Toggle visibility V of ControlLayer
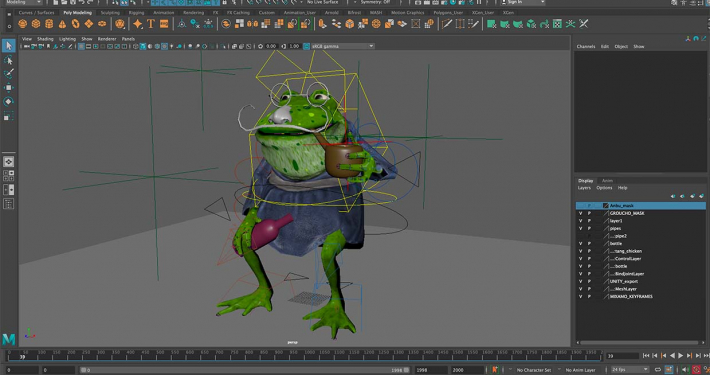710x375 pixels. pyautogui.click(x=580, y=259)
